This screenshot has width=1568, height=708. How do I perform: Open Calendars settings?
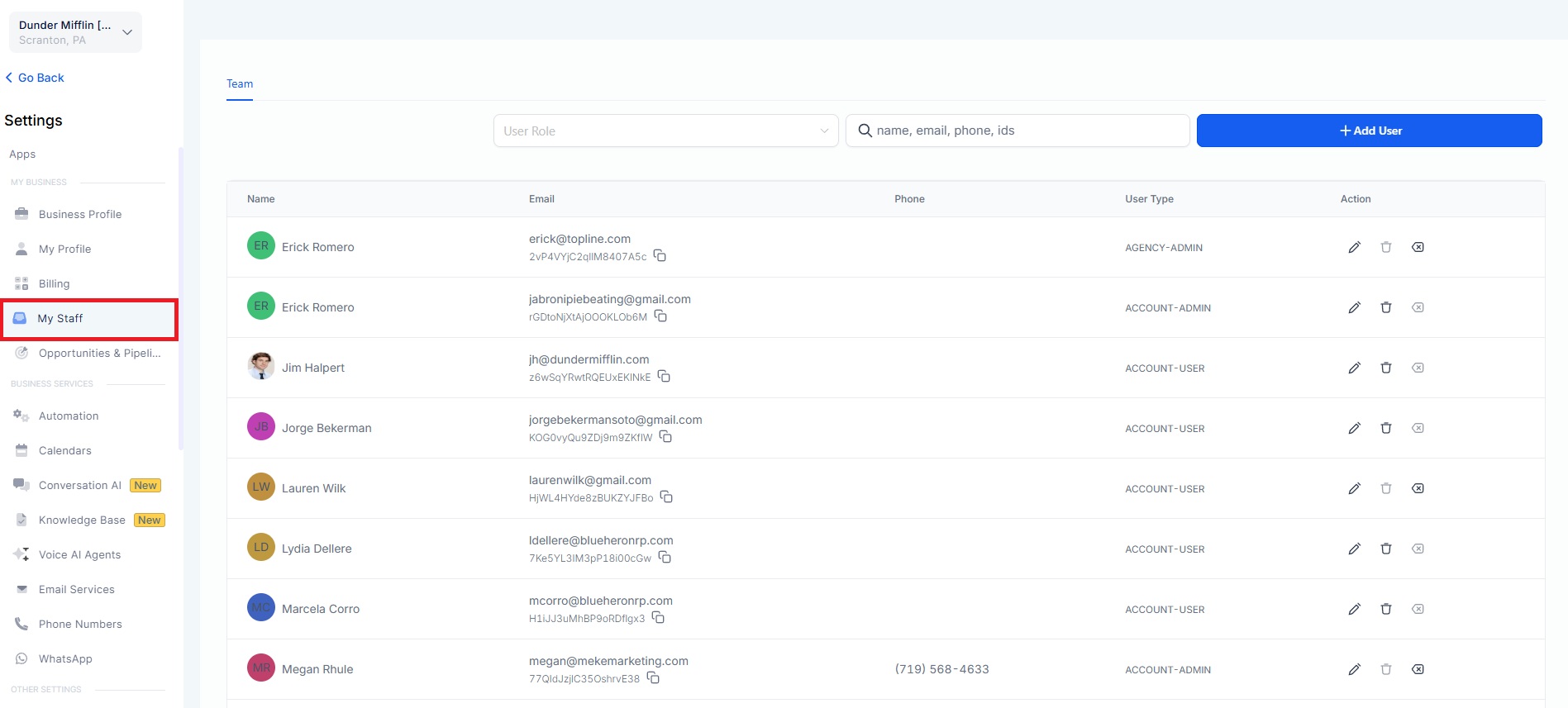coord(64,450)
